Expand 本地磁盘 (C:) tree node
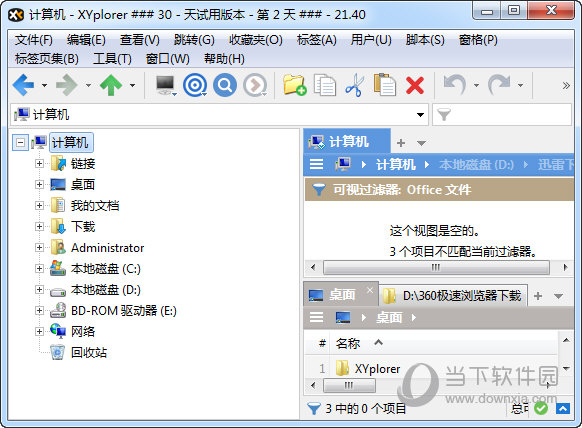582x428 pixels. [x=39, y=268]
